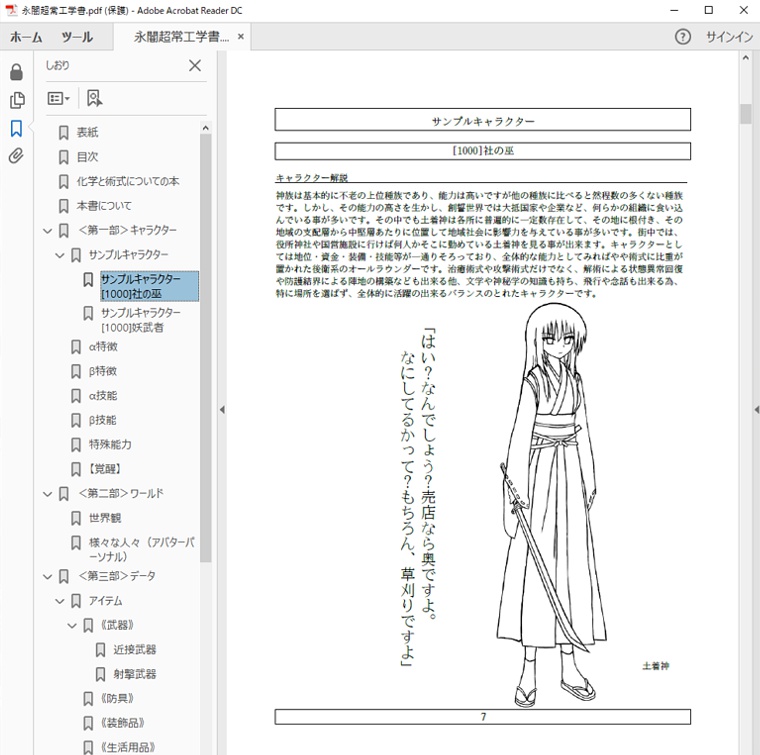760x755 pixels.
Task: Open the 目次 bookmark
Action: tap(87, 157)
